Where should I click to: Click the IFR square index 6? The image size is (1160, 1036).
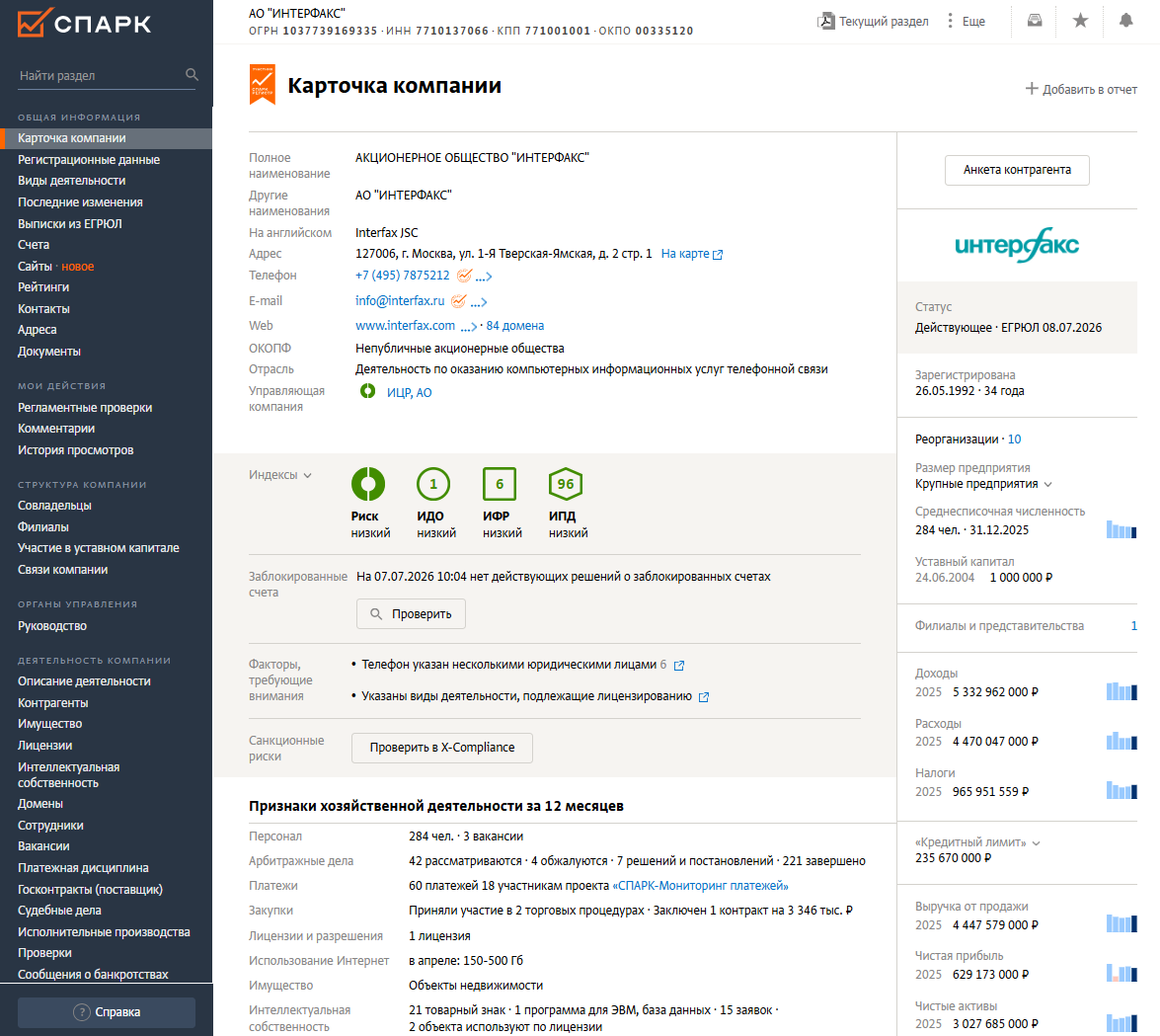(500, 485)
